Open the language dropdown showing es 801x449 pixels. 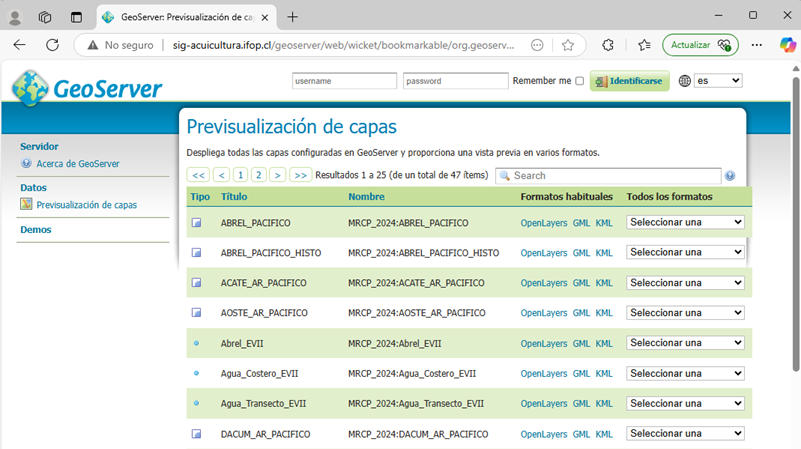pyautogui.click(x=718, y=81)
